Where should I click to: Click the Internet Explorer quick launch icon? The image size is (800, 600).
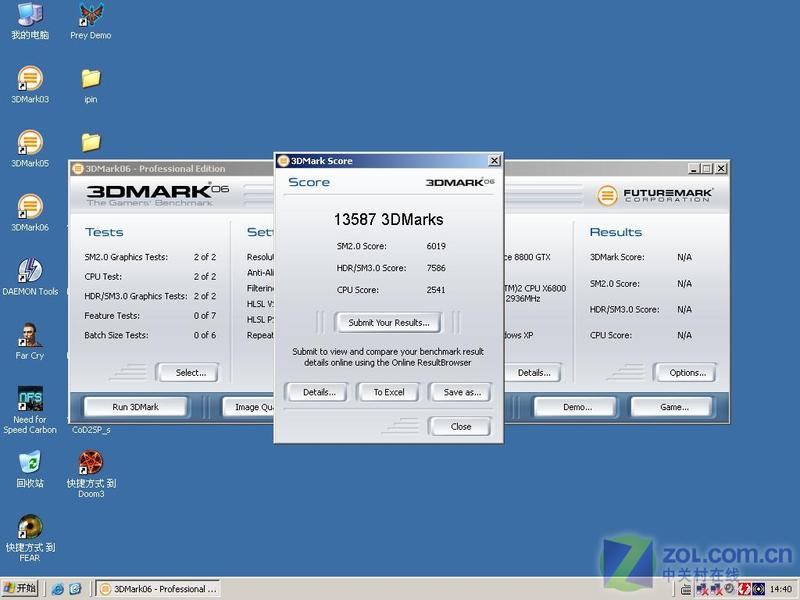point(58,589)
